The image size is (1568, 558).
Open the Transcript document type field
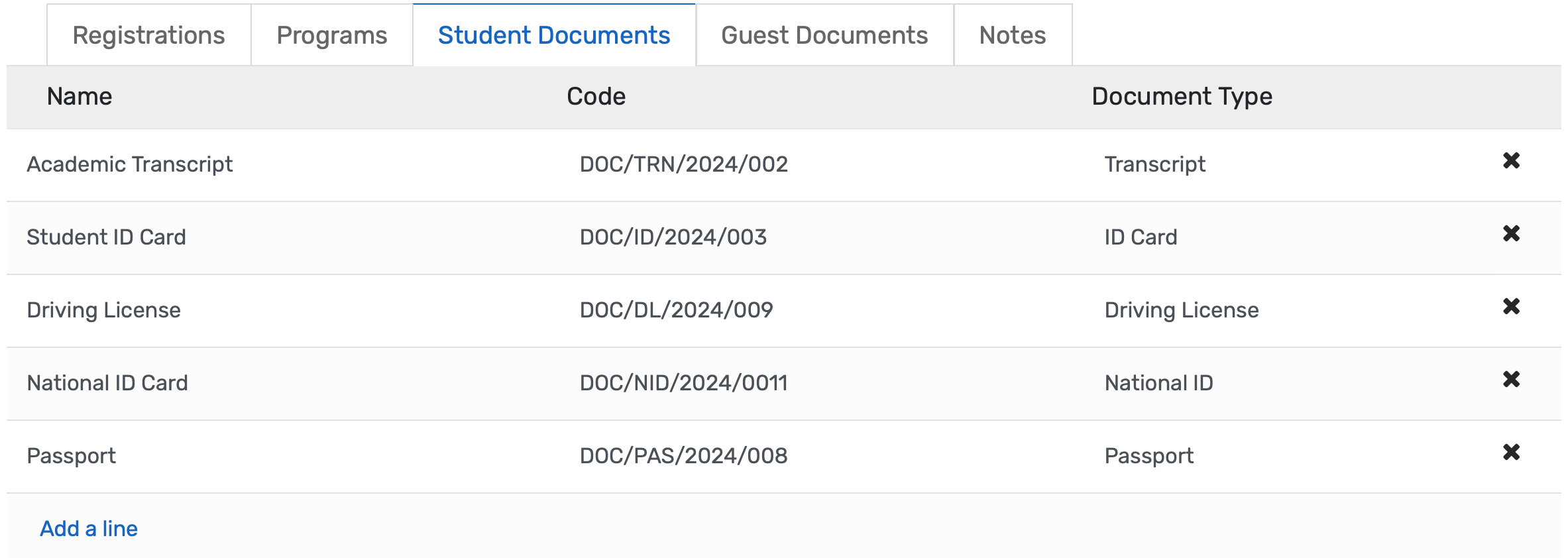1154,164
